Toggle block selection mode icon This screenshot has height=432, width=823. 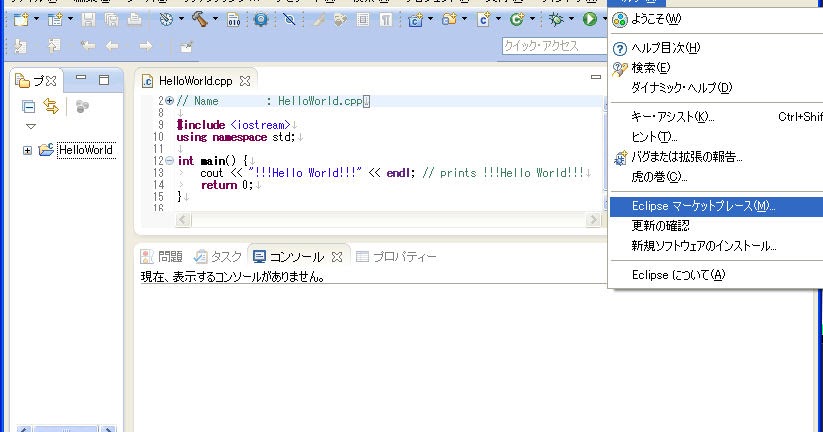point(363,20)
